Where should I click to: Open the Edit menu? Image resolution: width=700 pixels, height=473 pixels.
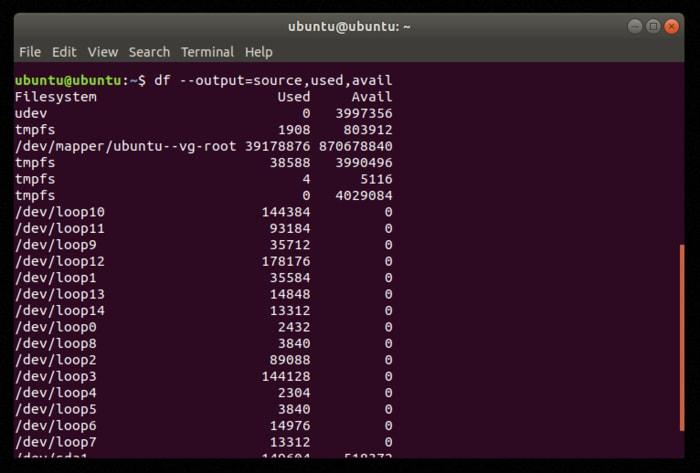pyautogui.click(x=64, y=52)
